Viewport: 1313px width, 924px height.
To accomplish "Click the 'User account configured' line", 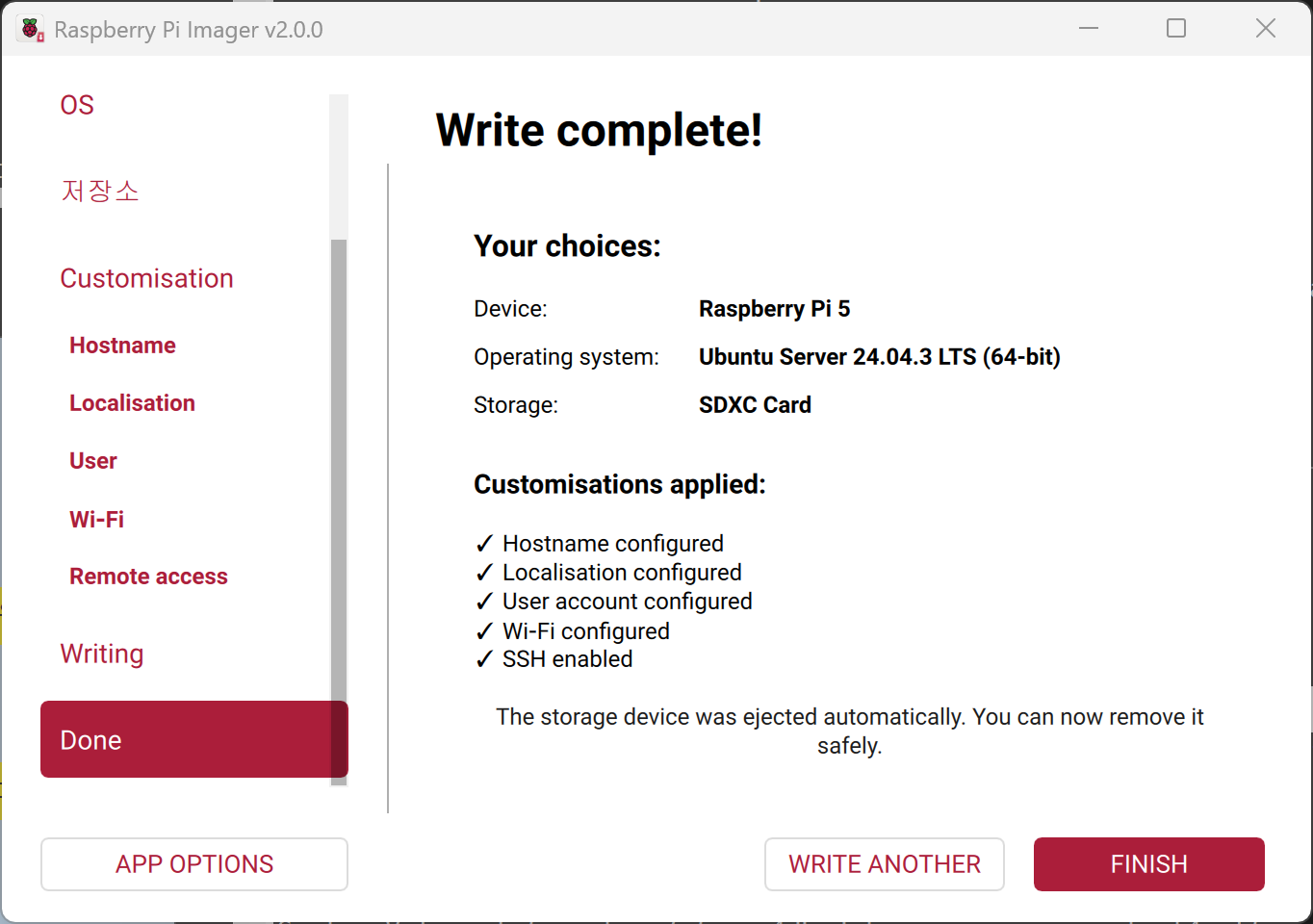I will (x=614, y=602).
